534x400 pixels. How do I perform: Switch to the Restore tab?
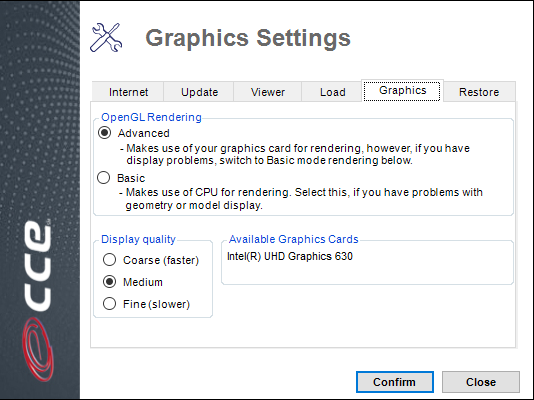tap(479, 92)
